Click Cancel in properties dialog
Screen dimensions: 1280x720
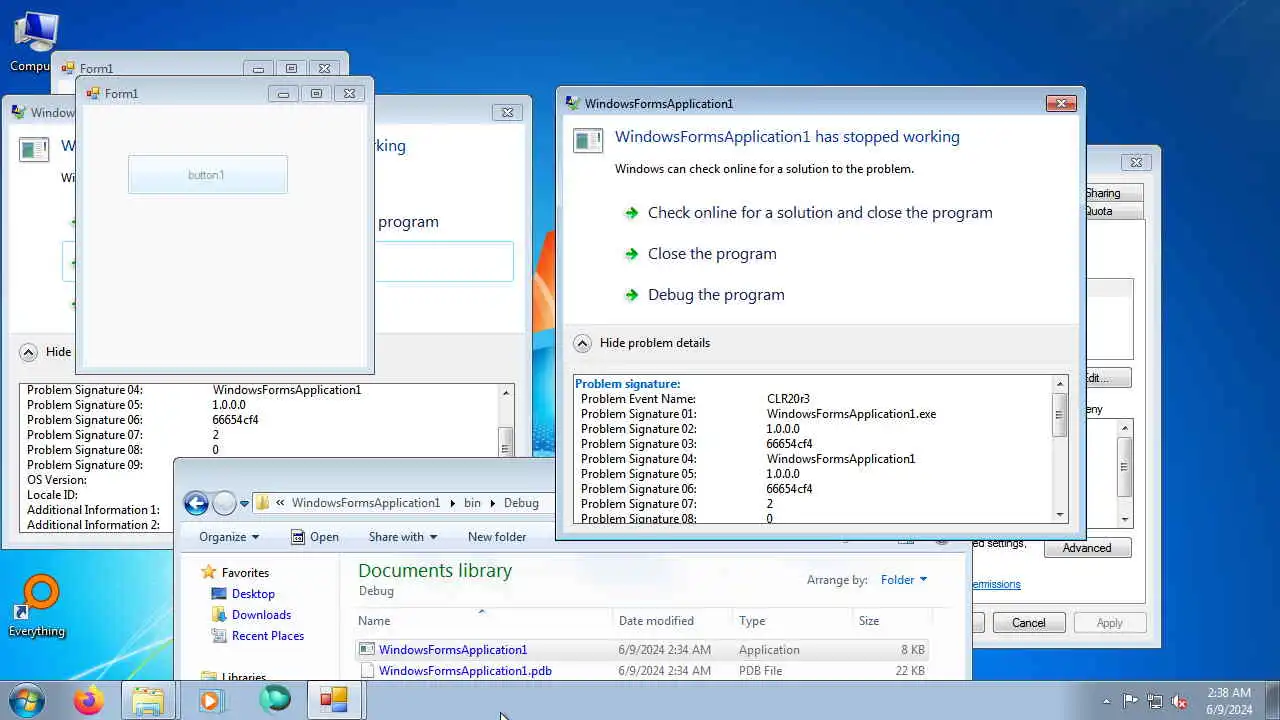coord(1028,623)
